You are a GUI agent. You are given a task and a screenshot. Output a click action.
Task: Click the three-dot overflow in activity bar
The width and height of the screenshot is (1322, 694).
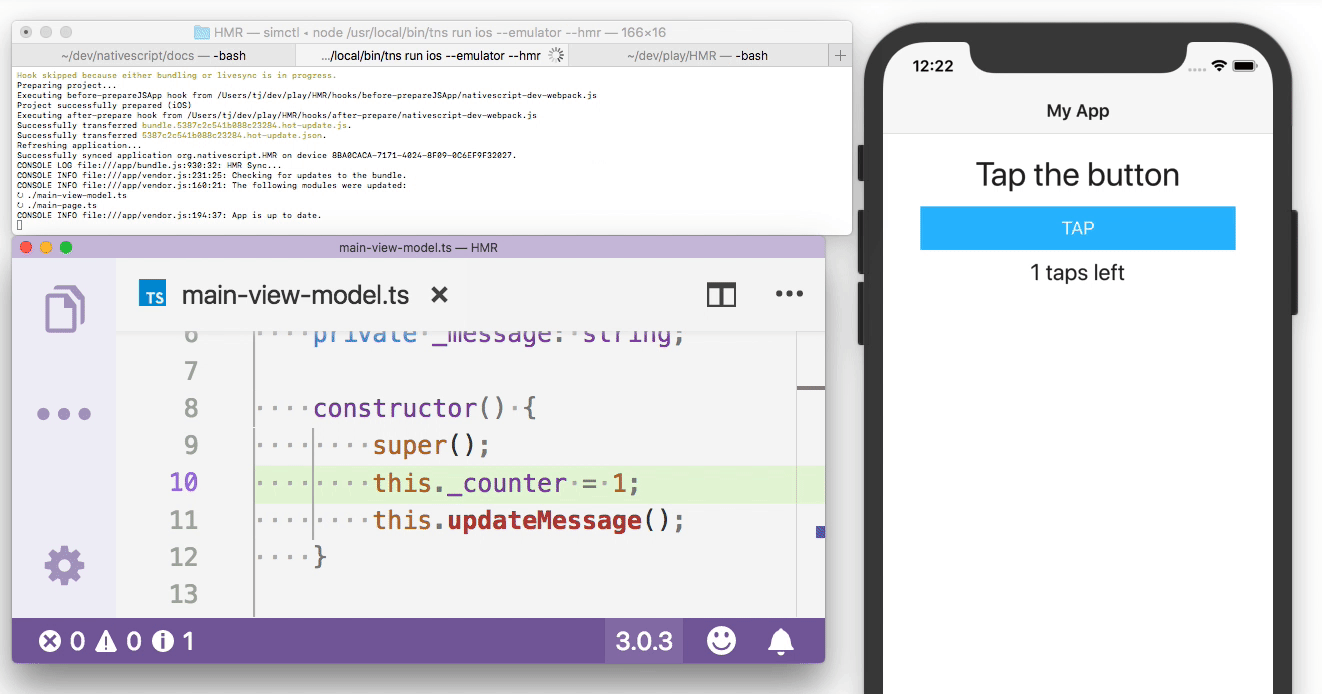point(64,414)
